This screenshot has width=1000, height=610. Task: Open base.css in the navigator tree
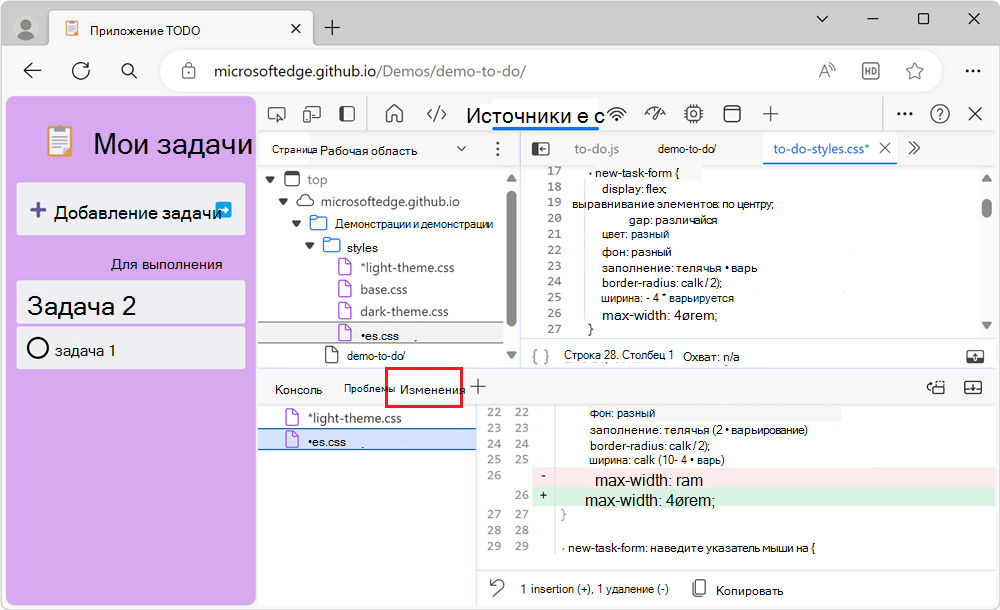(x=383, y=289)
